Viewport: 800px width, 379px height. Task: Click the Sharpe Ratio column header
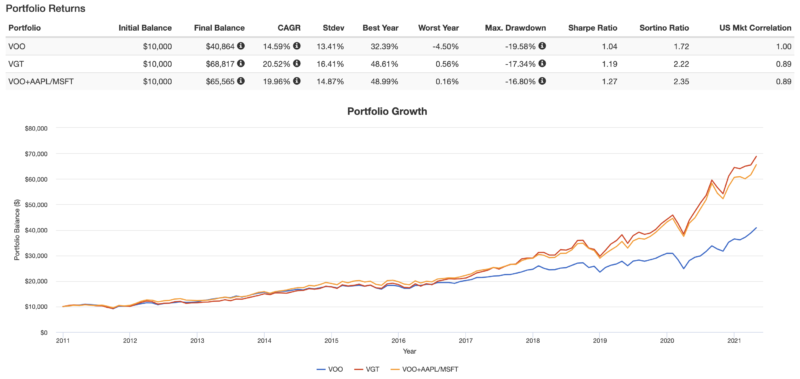593,28
